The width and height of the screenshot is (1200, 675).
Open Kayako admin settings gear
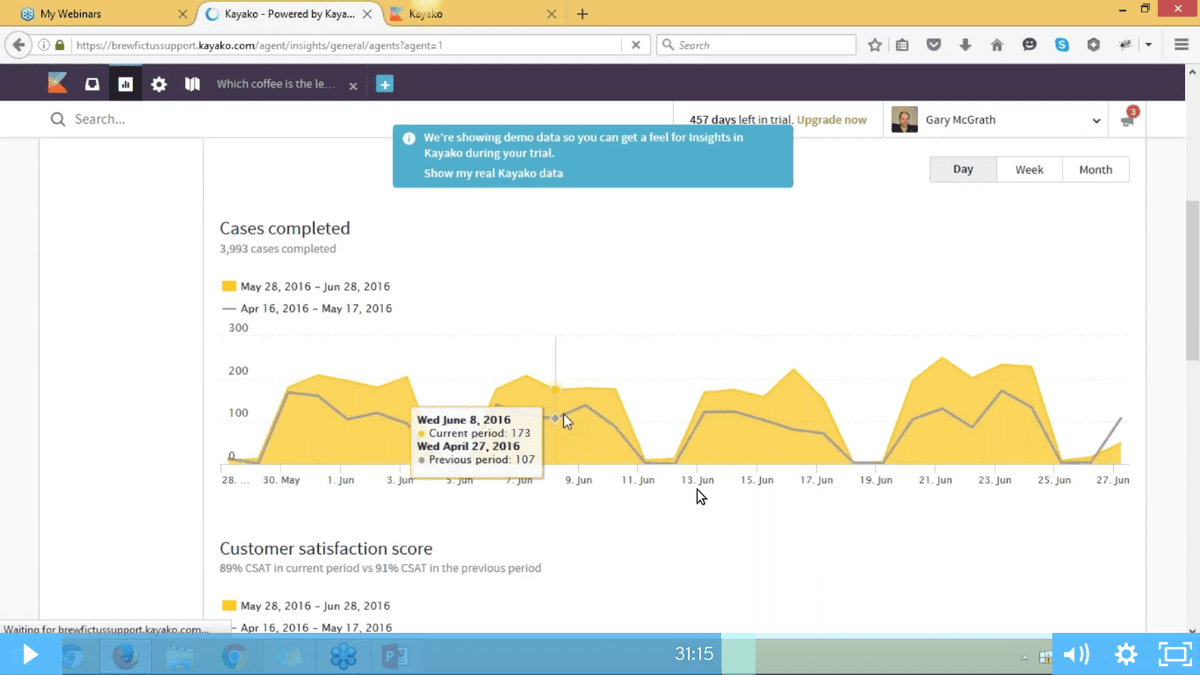coord(159,85)
